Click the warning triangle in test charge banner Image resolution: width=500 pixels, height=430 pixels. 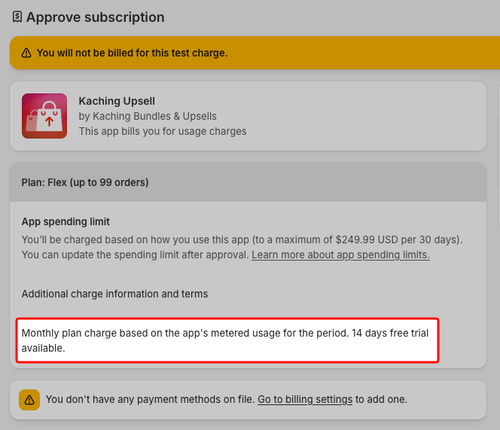point(26,53)
